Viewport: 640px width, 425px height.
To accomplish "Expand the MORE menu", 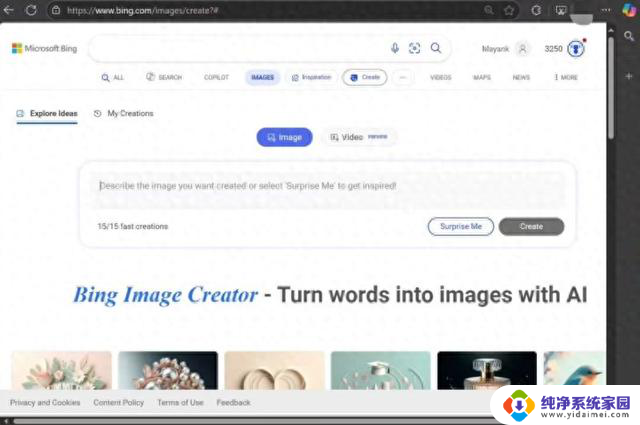I will click(x=566, y=77).
